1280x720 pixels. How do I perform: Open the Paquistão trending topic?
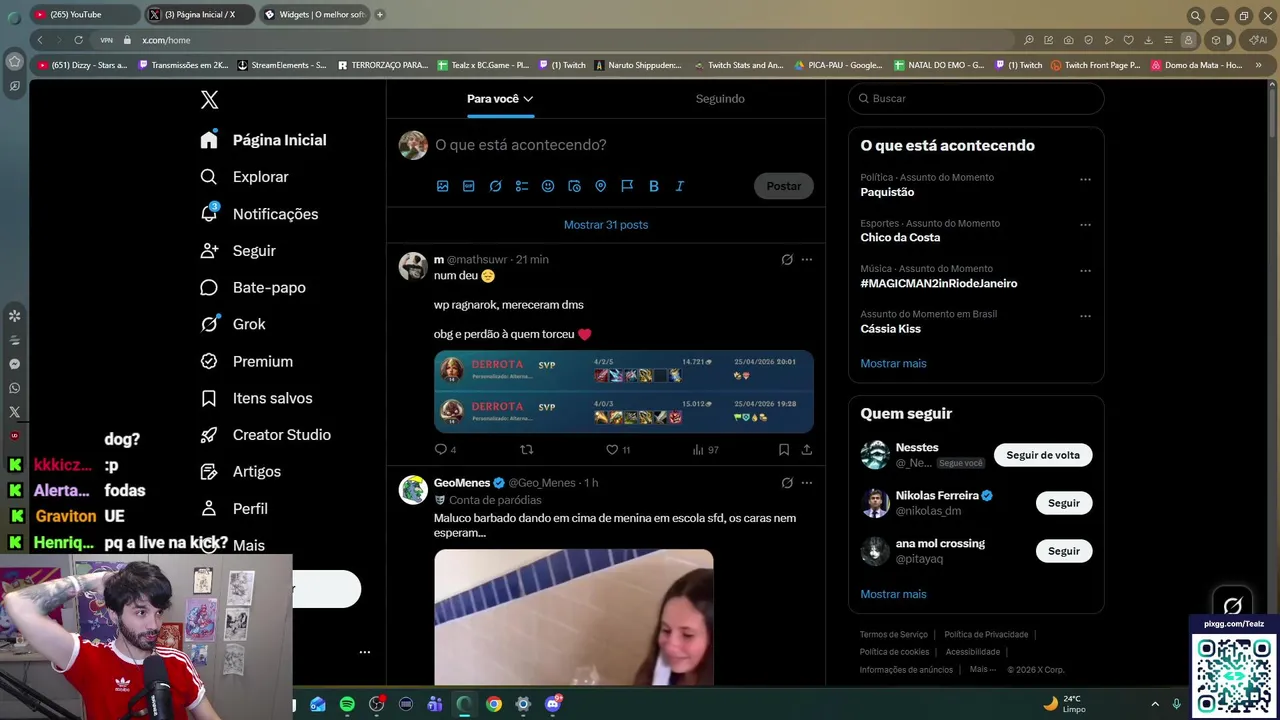coord(887,192)
